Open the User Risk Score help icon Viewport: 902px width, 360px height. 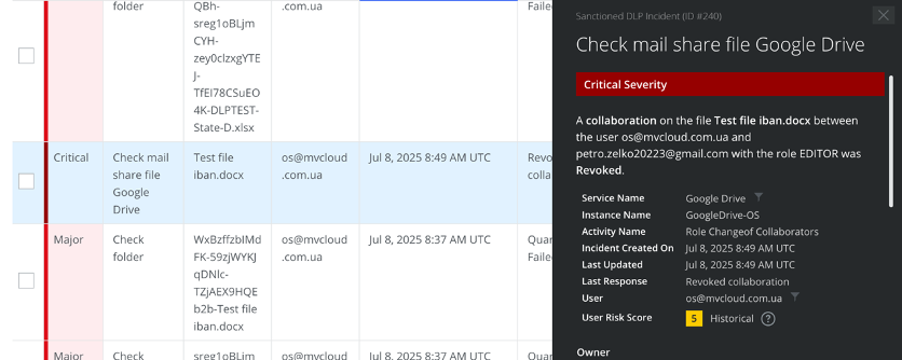[x=768, y=319]
